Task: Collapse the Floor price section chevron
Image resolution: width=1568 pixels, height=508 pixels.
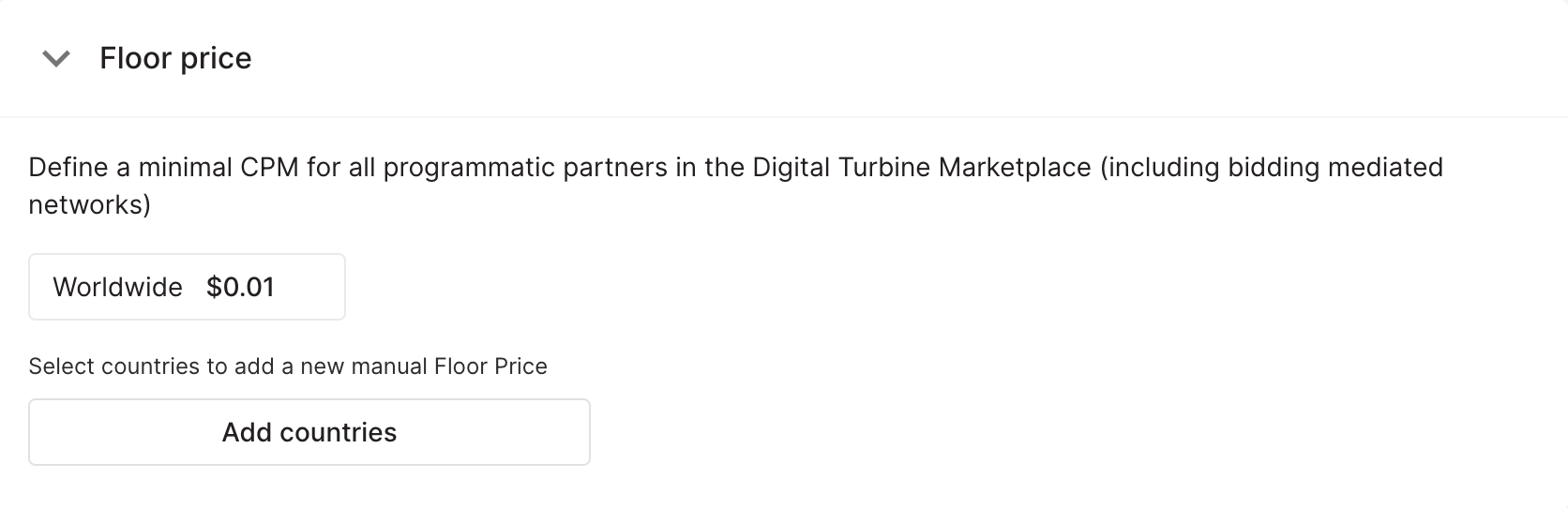Action: pos(56,59)
